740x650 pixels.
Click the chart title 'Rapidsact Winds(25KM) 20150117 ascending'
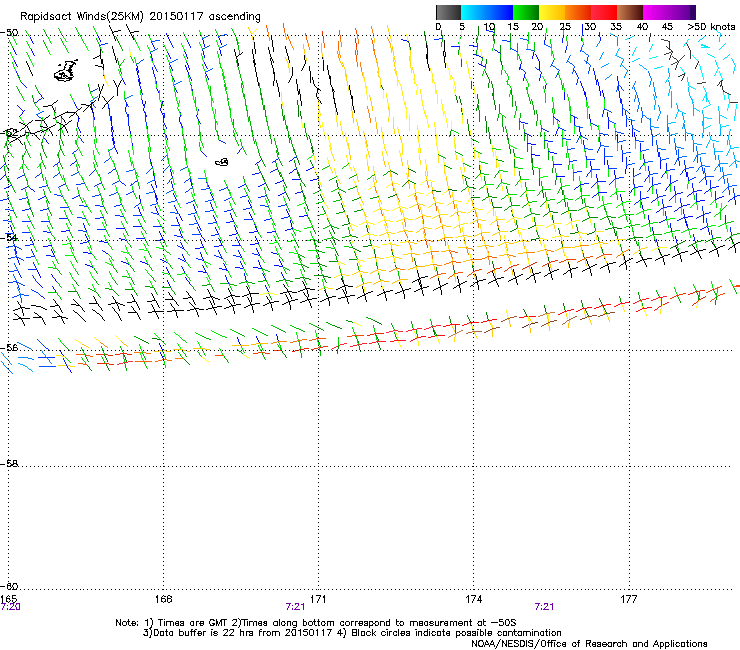(140, 17)
